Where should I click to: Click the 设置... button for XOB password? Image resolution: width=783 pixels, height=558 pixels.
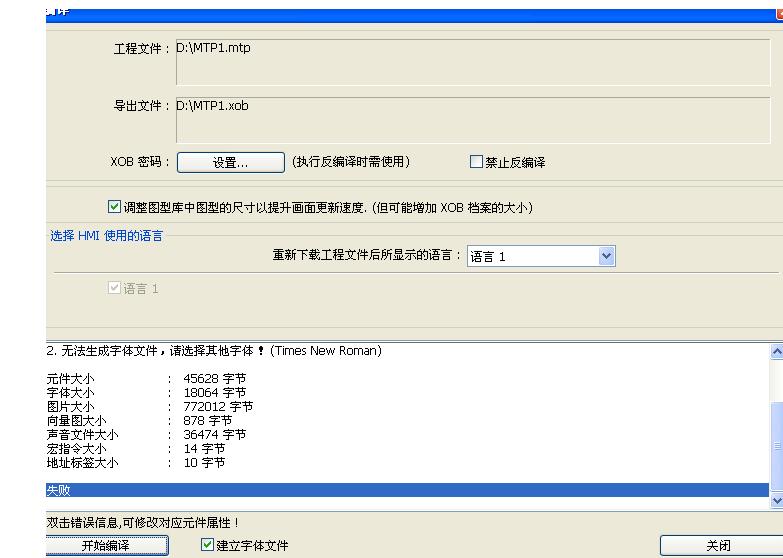(x=231, y=162)
